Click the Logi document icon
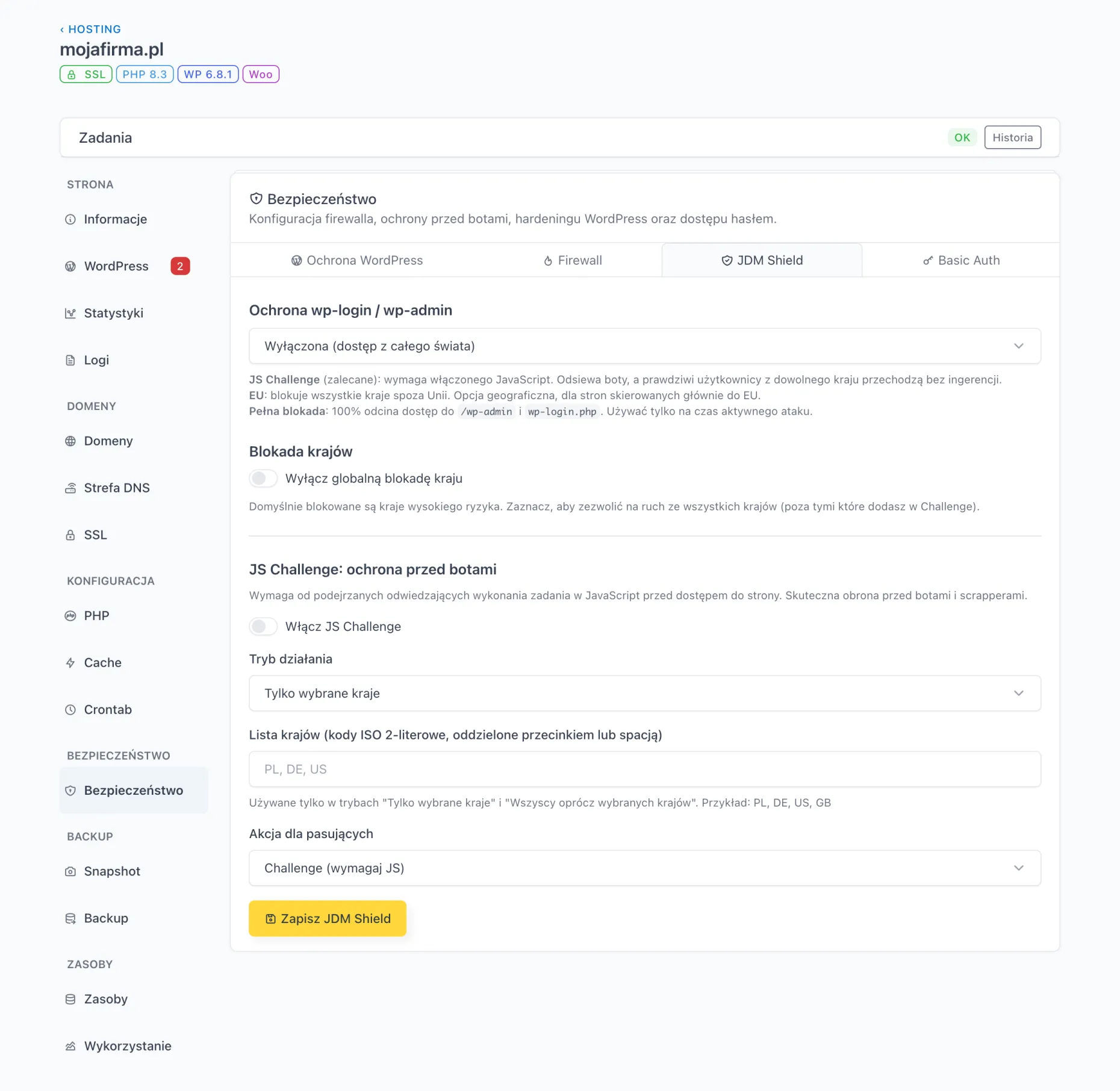The height and width of the screenshot is (1091, 1120). [x=70, y=360]
